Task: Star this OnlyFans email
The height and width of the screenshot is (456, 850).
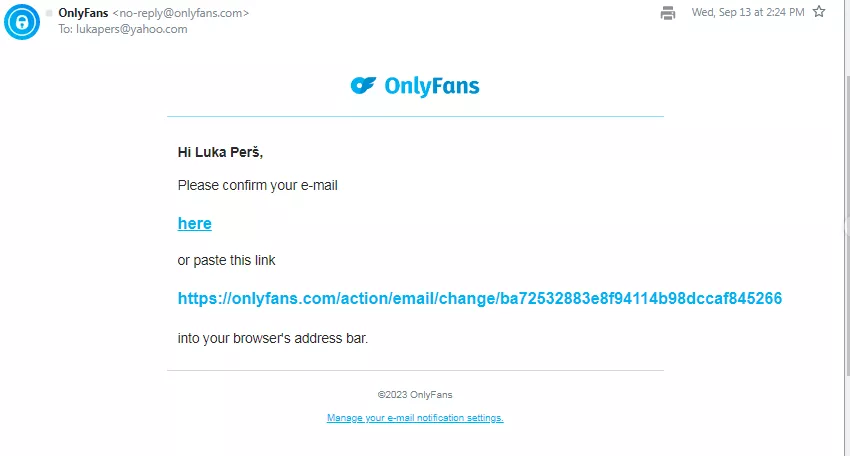Action: 819,12
